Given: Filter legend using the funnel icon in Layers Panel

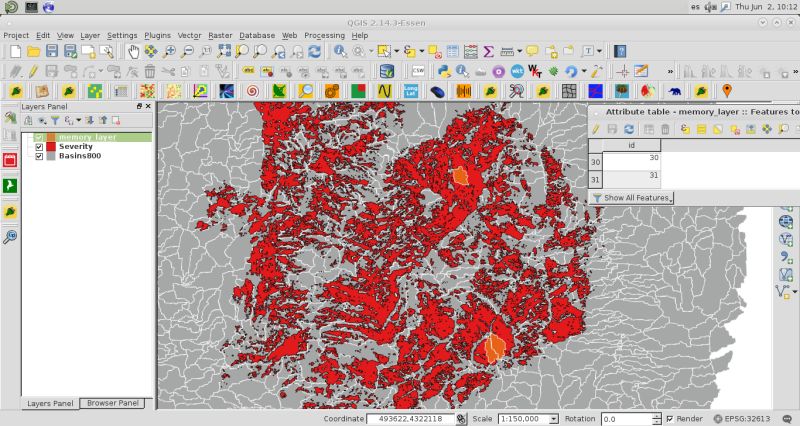Looking at the screenshot, I should (x=55, y=120).
